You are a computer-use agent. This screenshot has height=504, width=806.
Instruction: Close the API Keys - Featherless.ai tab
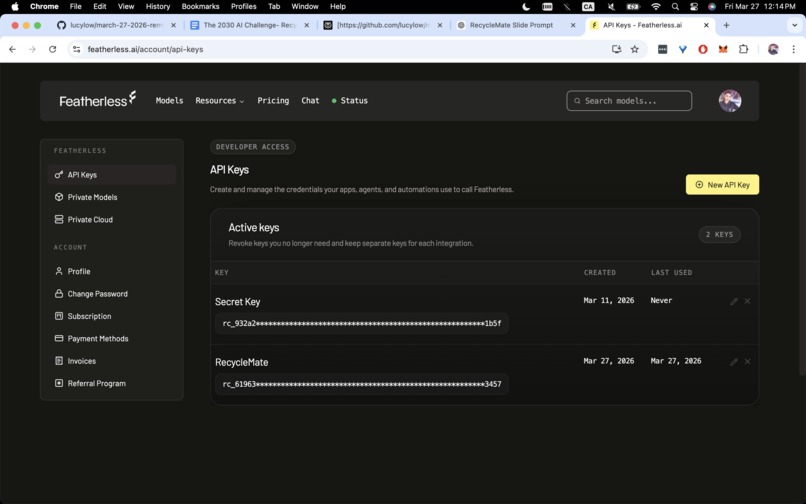click(x=706, y=25)
